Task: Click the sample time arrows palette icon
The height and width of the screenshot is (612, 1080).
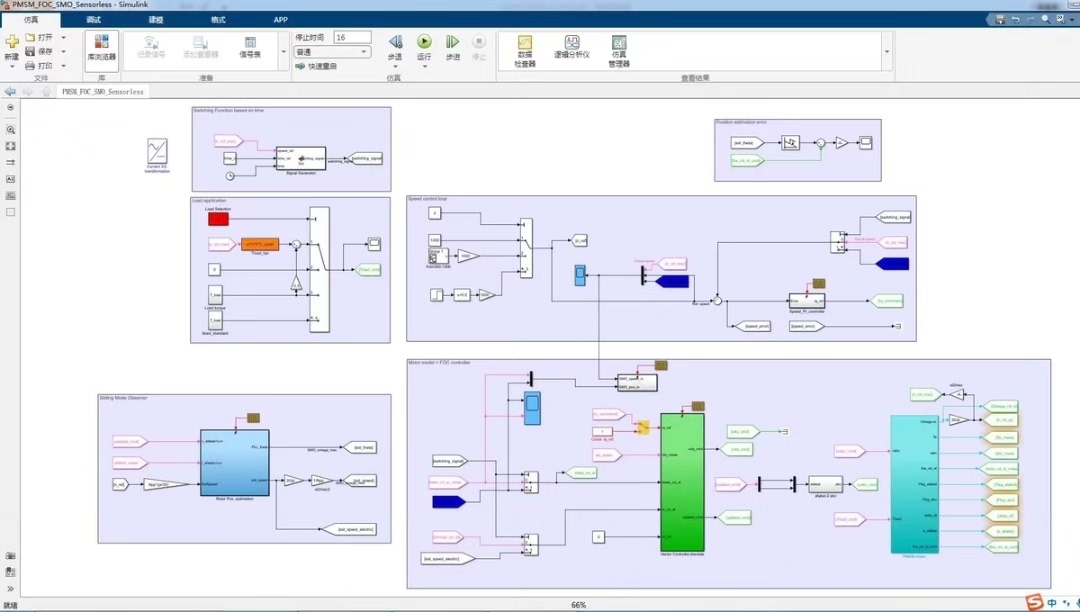Action: 10,162
